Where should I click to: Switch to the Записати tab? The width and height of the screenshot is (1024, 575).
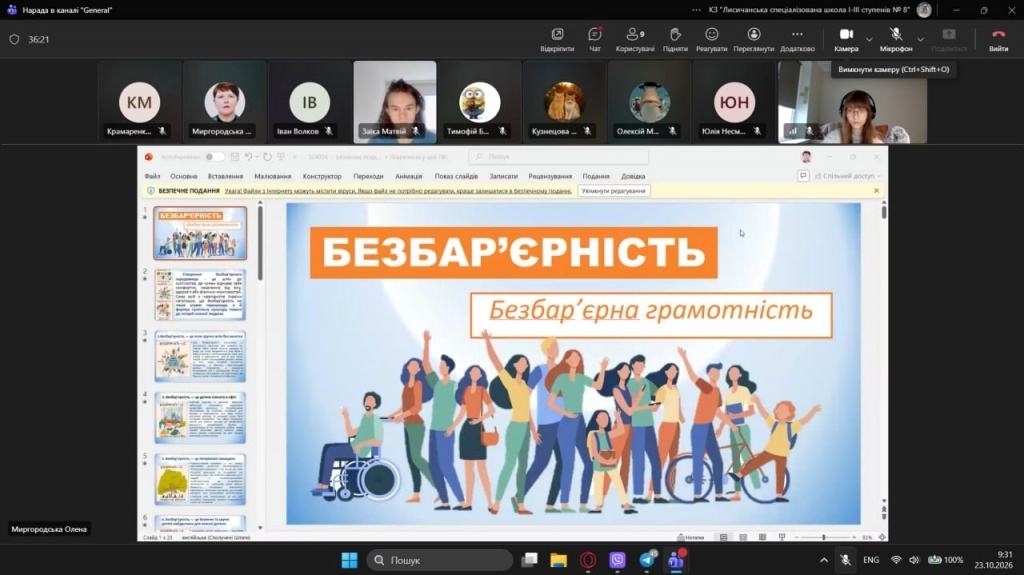pyautogui.click(x=504, y=176)
